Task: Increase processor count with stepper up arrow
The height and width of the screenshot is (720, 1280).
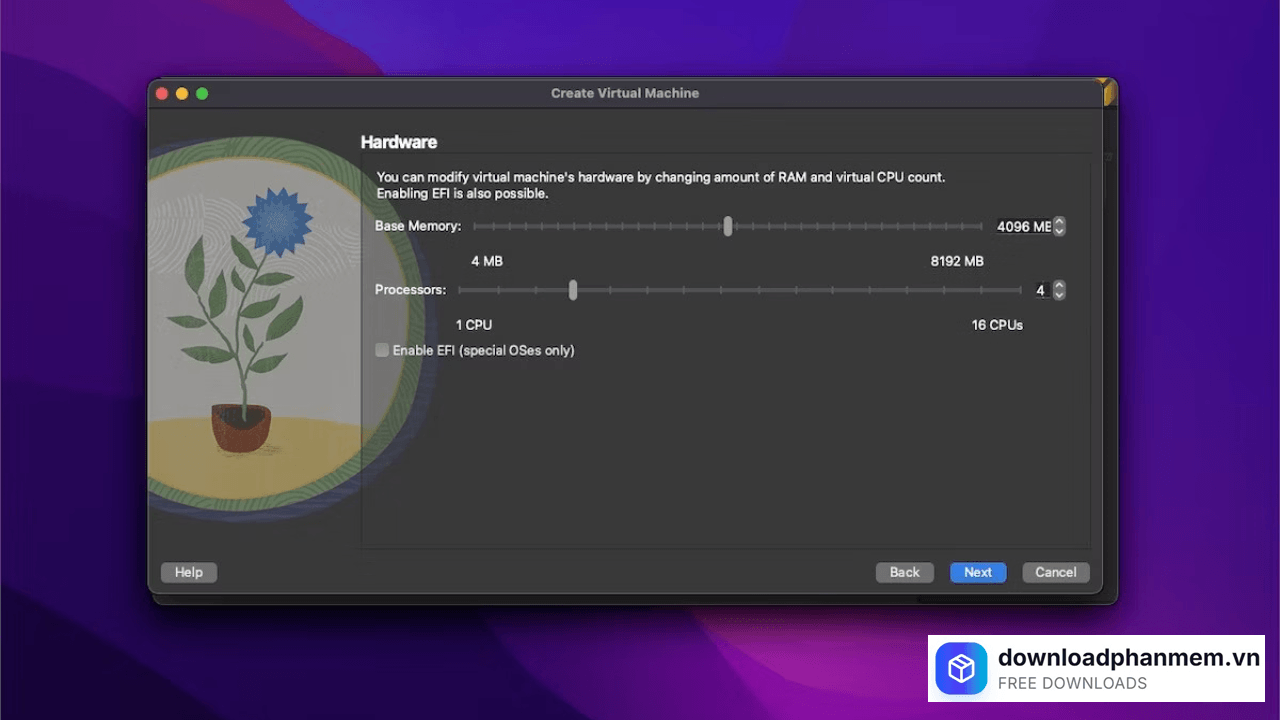Action: pos(1059,286)
